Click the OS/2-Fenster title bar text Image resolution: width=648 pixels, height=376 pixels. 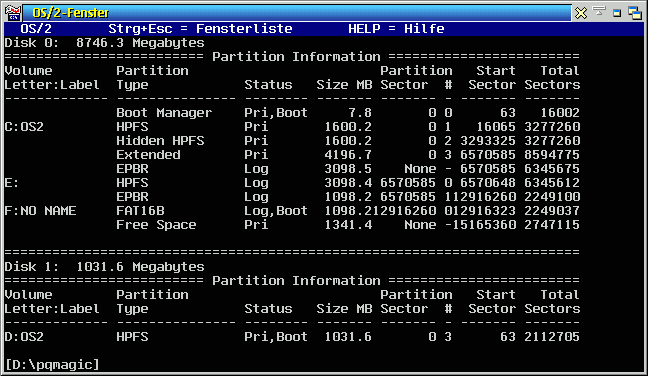(70, 13)
